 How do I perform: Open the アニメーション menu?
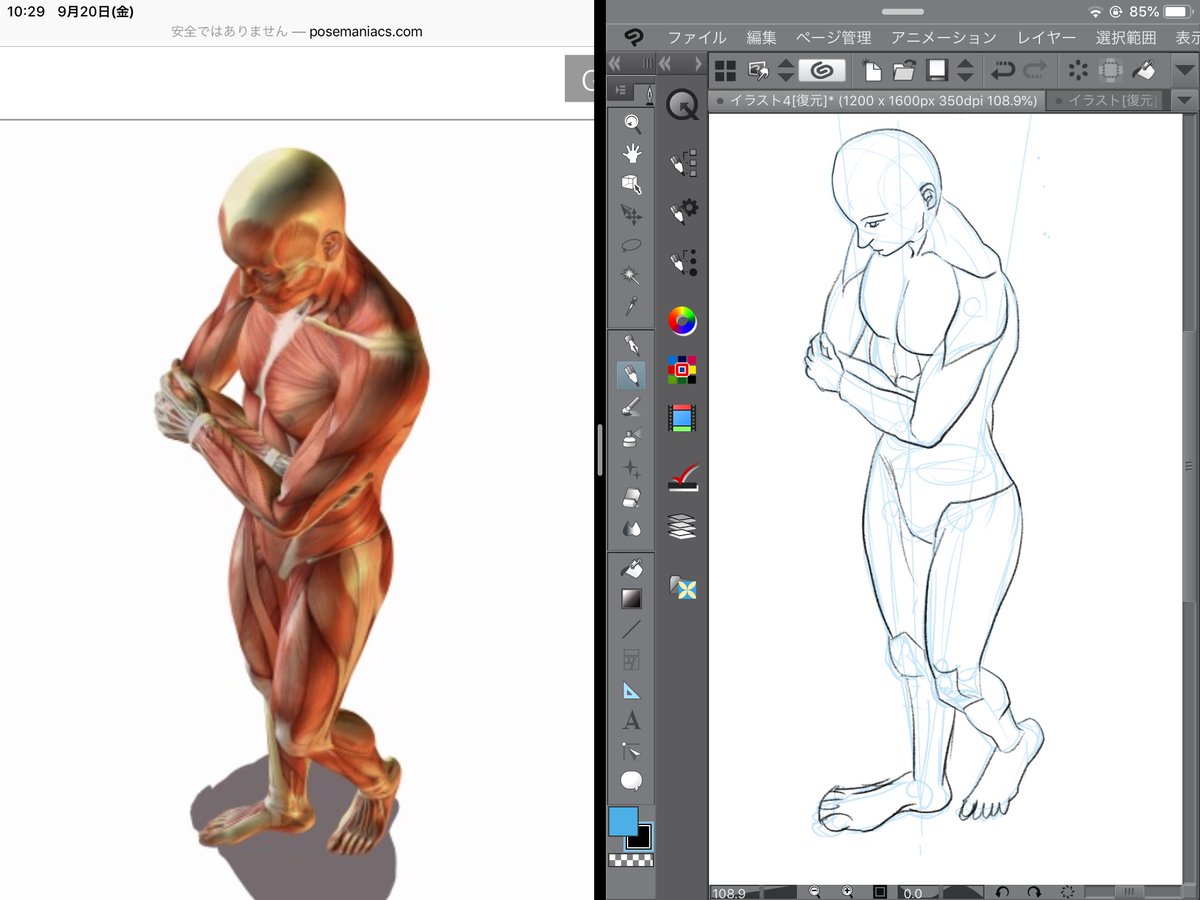[943, 38]
